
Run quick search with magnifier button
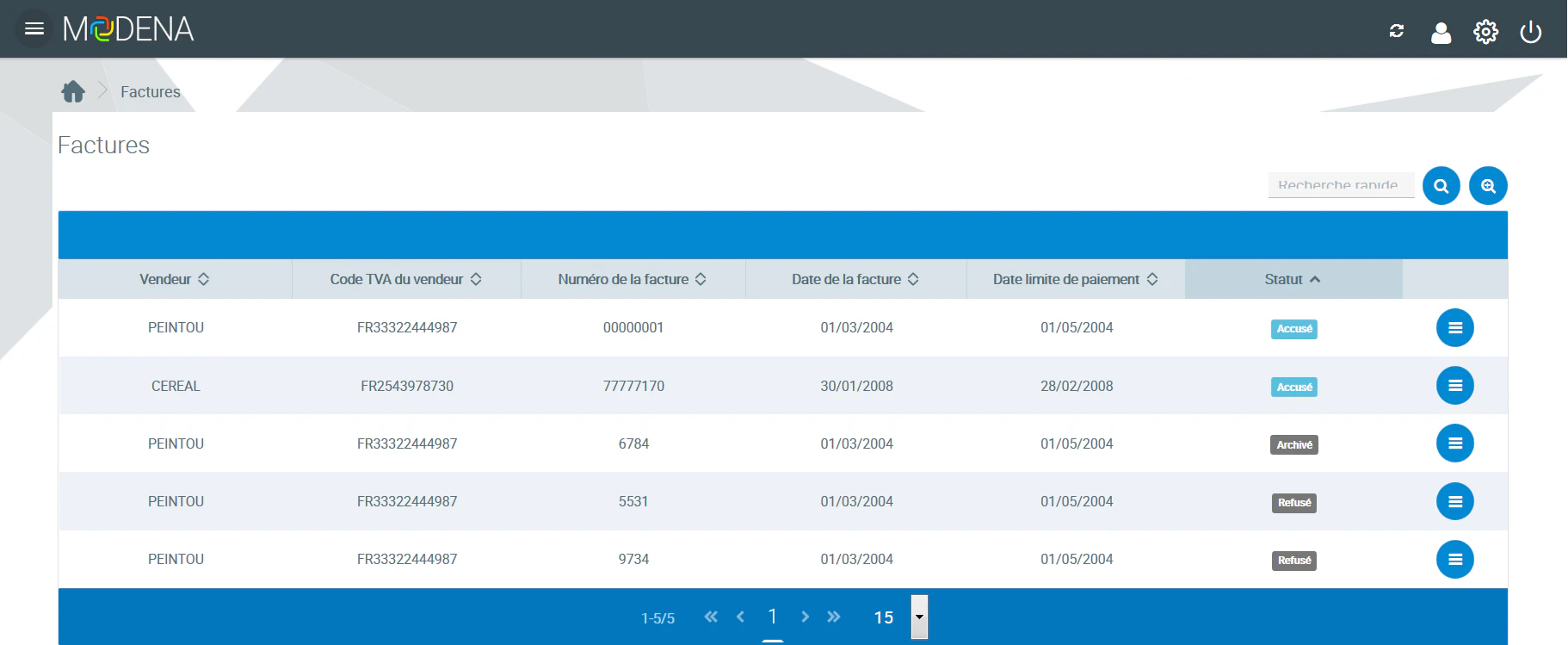point(1441,185)
